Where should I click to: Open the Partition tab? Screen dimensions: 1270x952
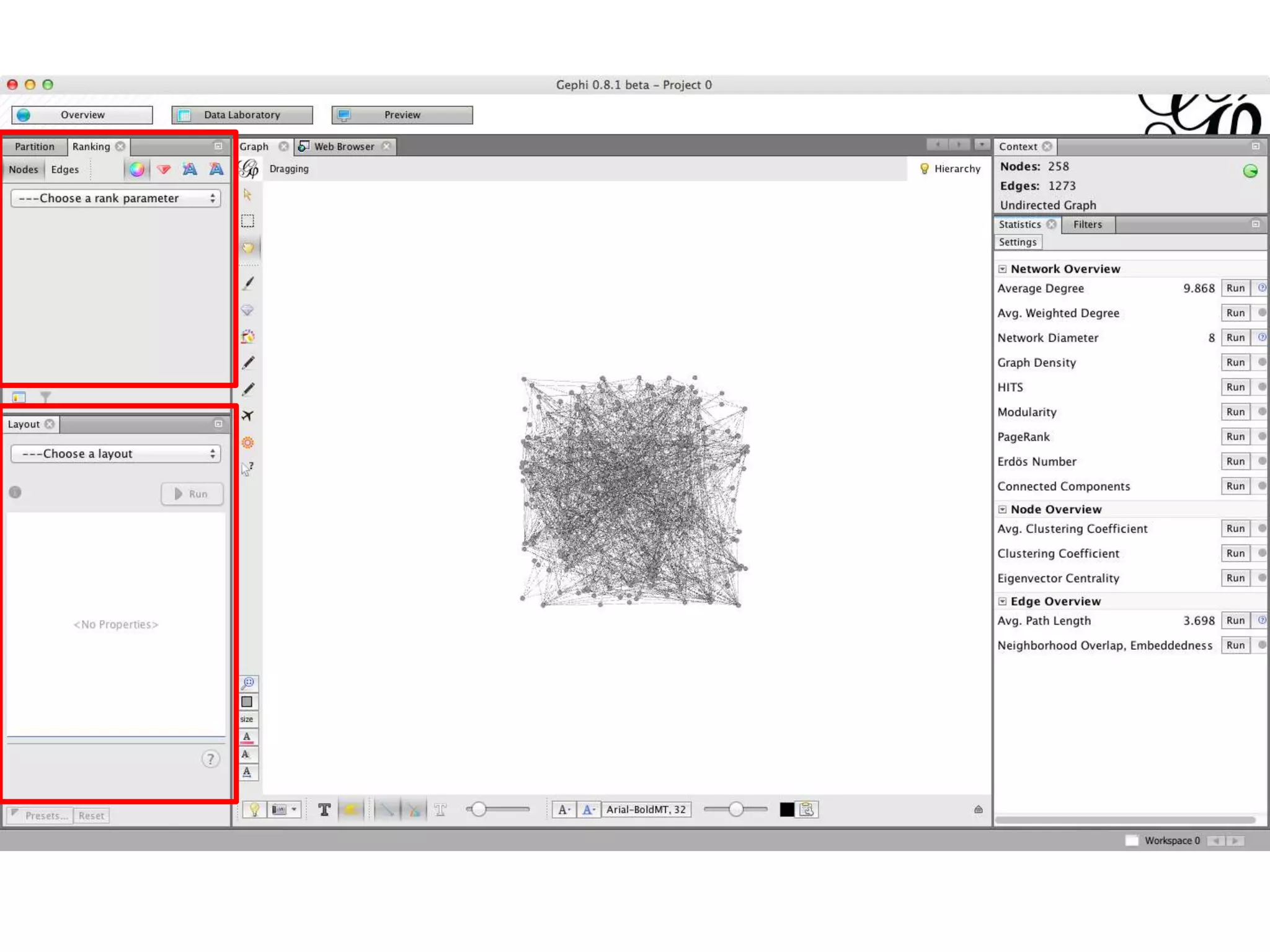[35, 146]
